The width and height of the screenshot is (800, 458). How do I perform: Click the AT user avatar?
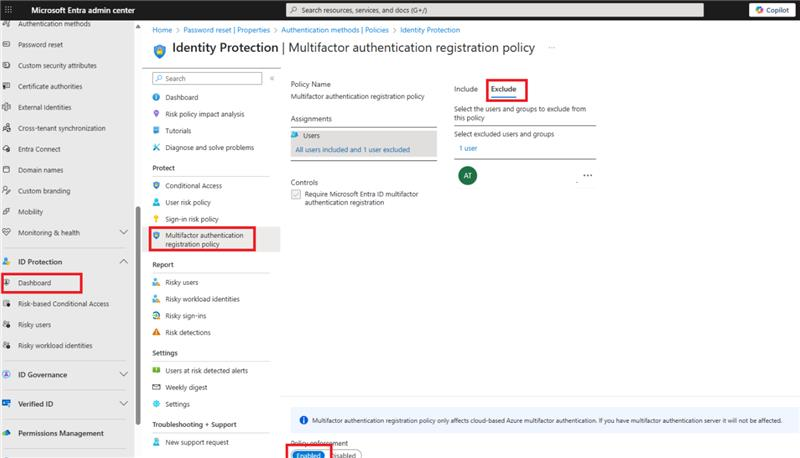pos(468,175)
